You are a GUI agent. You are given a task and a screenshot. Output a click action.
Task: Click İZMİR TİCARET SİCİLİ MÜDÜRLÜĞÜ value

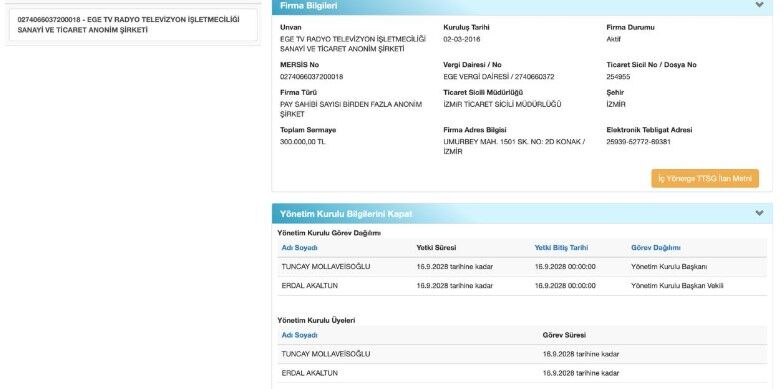(x=502, y=104)
